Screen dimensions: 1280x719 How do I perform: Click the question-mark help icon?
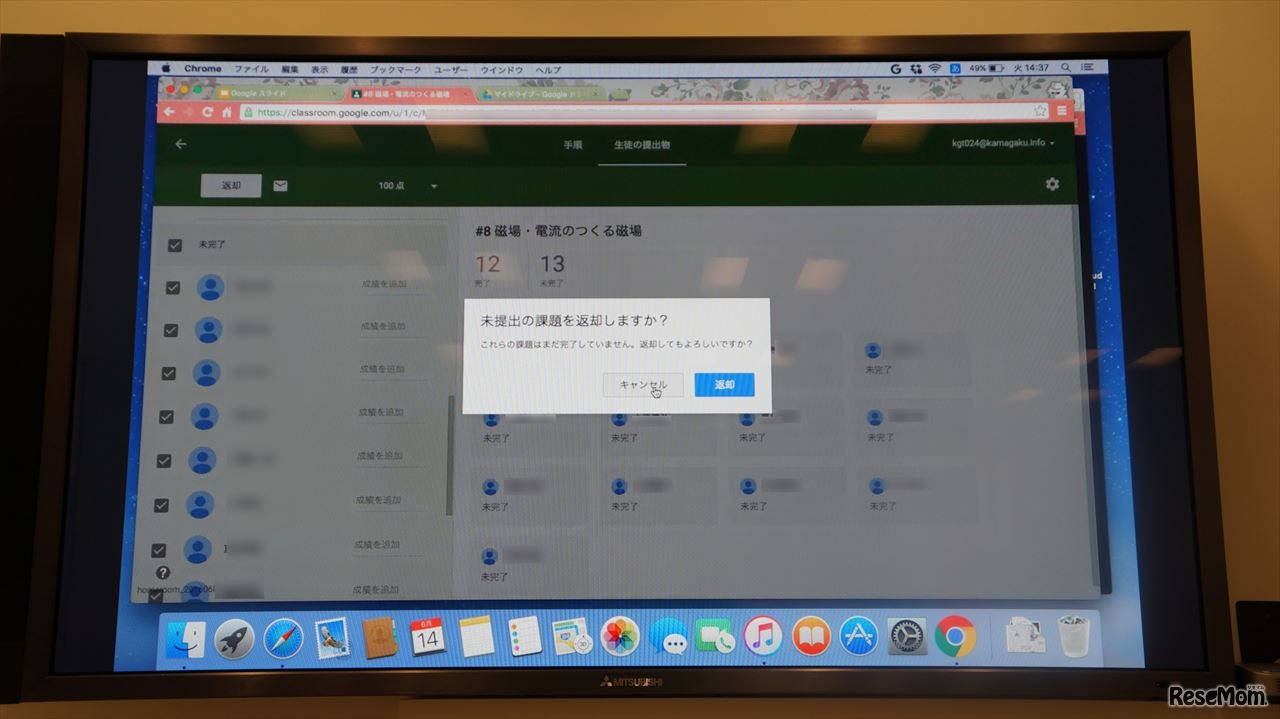(x=163, y=573)
